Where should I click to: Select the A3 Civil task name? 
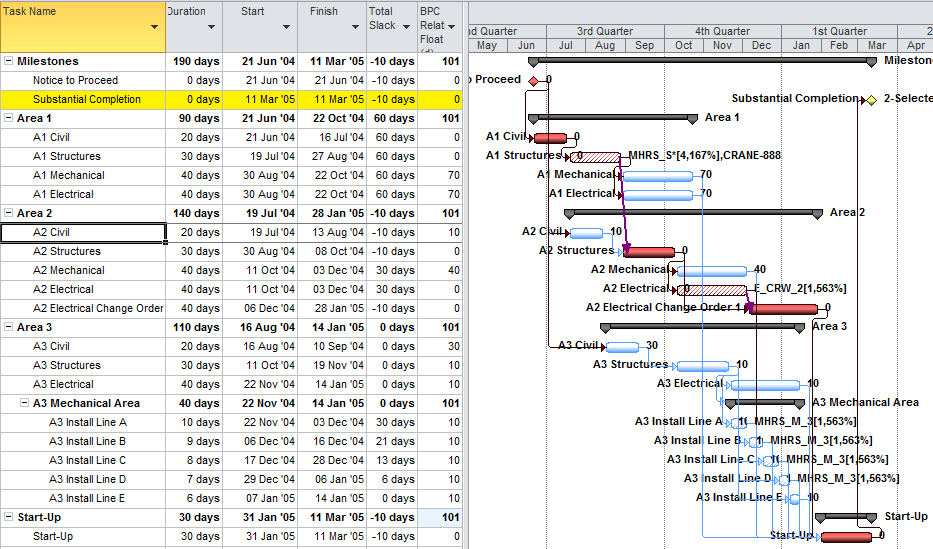click(x=51, y=347)
